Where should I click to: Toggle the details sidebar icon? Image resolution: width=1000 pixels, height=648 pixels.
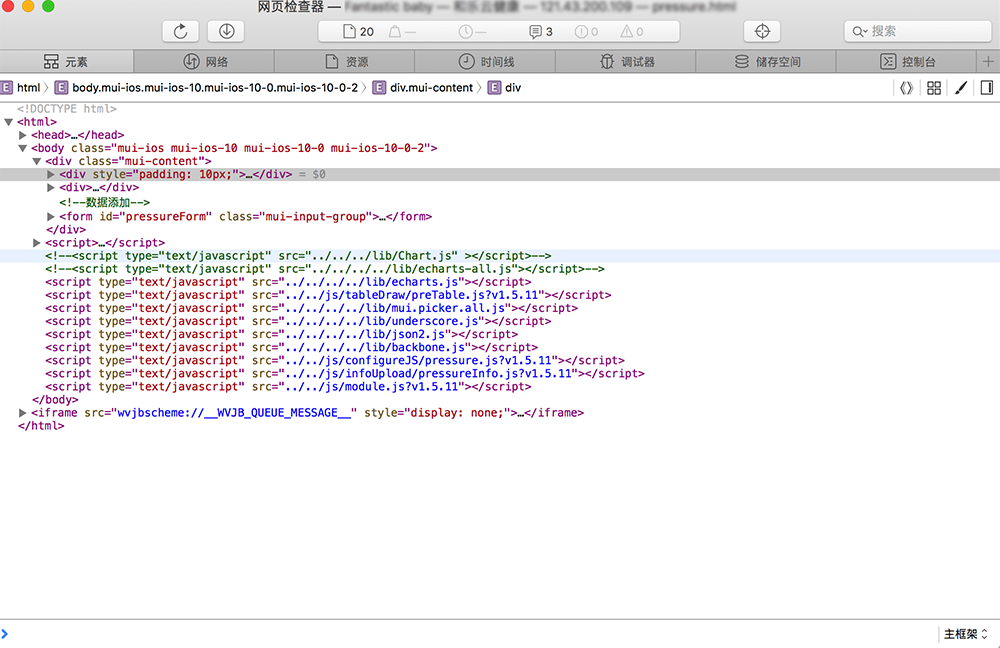987,88
